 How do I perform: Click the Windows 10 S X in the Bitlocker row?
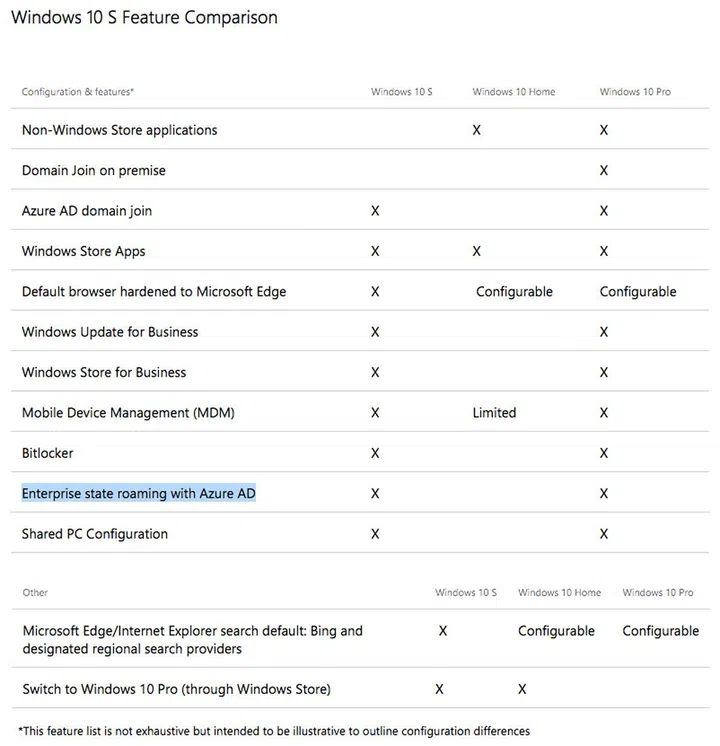tap(375, 453)
